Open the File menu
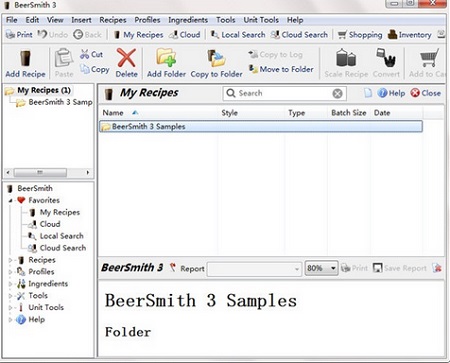Viewport: 450px width, 363px height. pos(12,20)
